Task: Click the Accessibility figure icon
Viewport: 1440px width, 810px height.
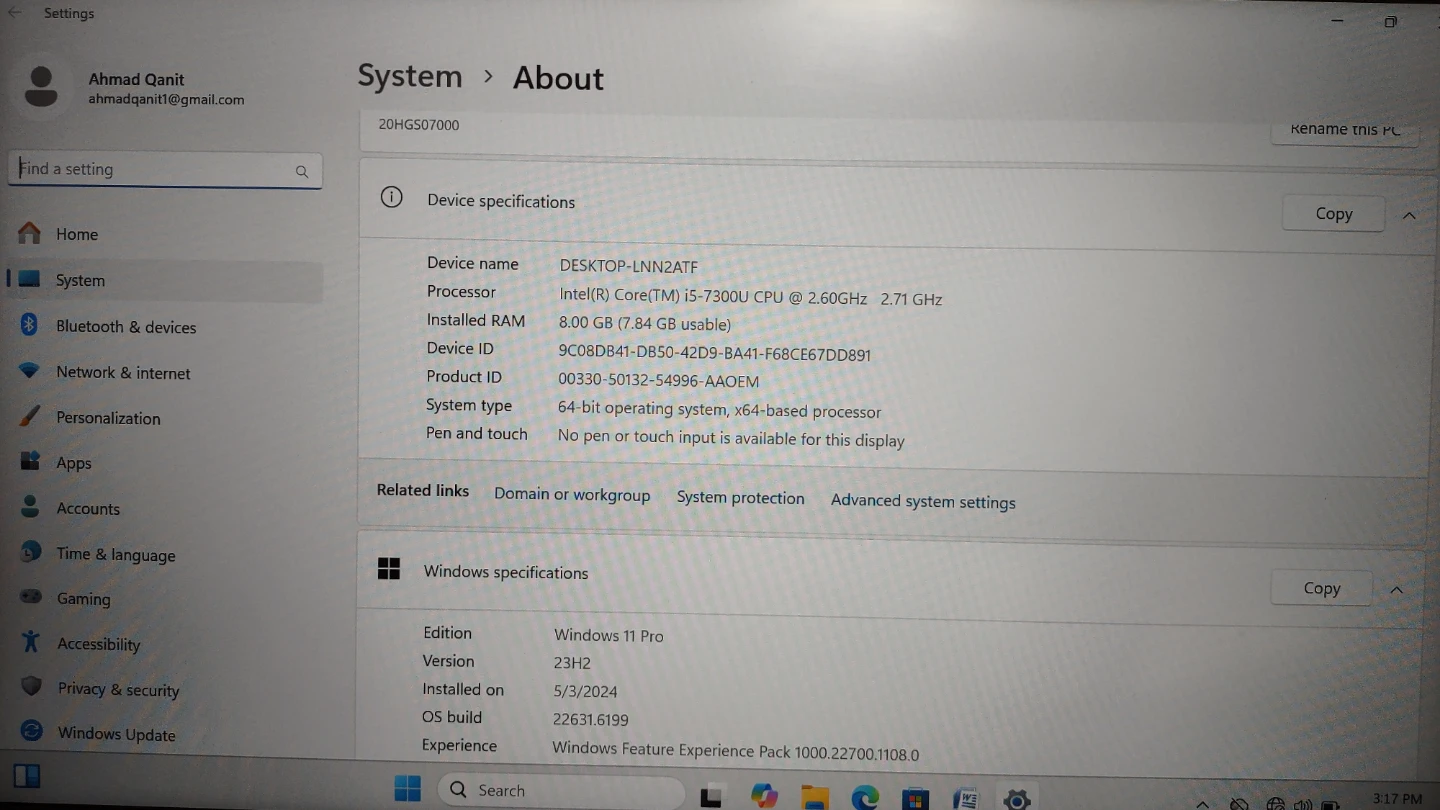Action: click(x=31, y=642)
